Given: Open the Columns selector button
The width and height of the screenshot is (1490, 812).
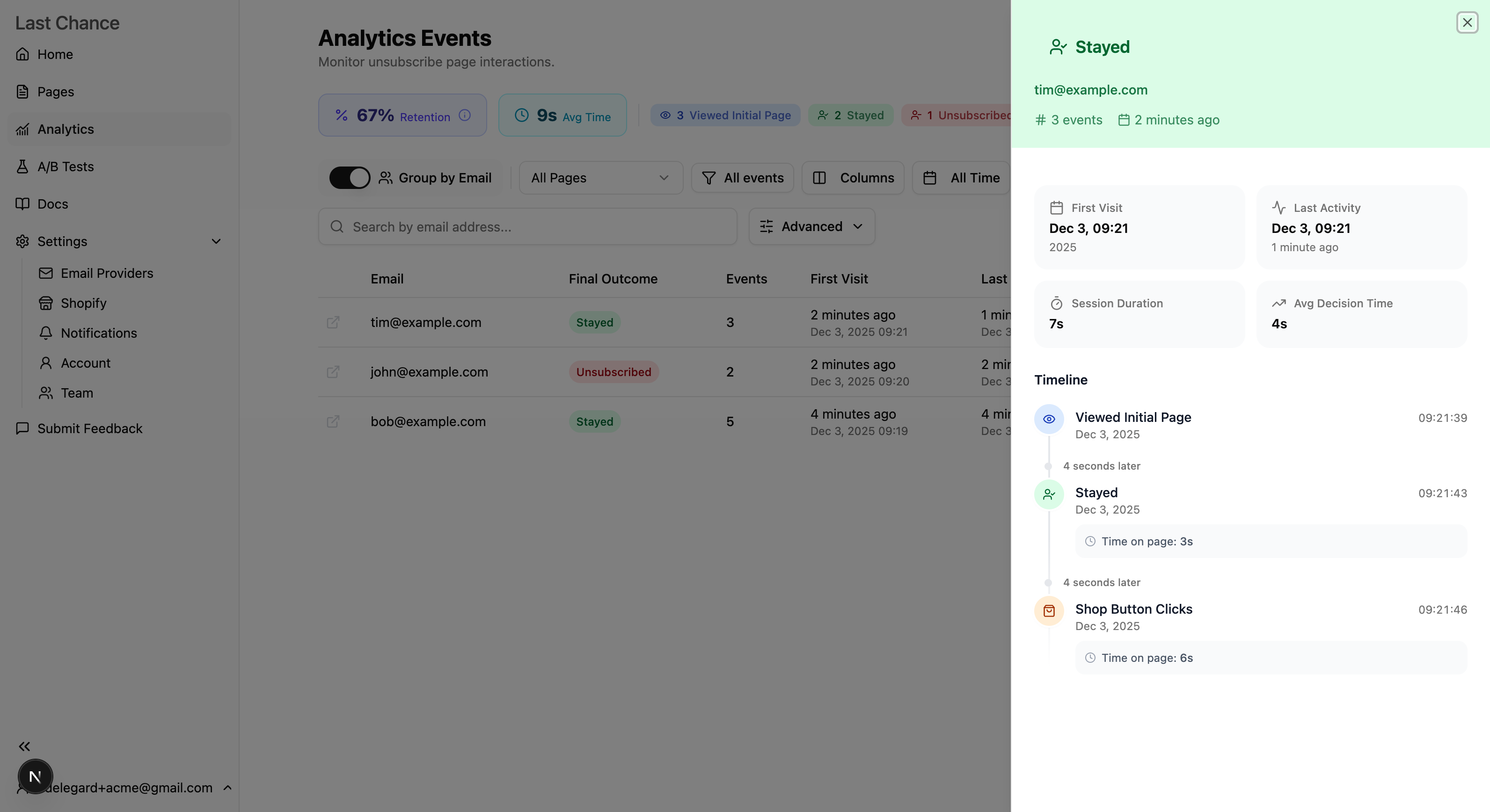Looking at the screenshot, I should [x=853, y=178].
